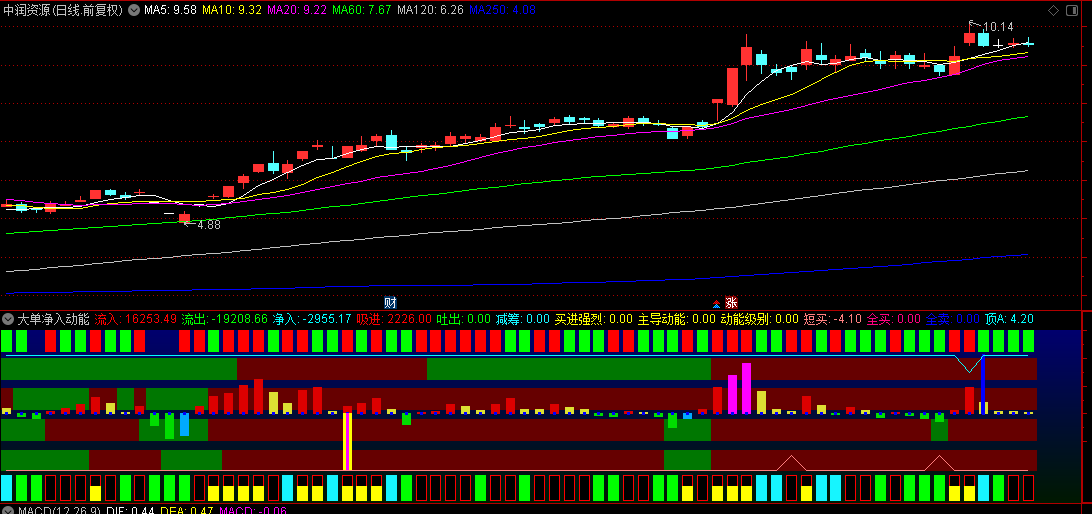Open the MACD(12,26,9) indicator dropdown arrow
Image resolution: width=1092 pixels, height=514 pixels.
[x=8, y=511]
